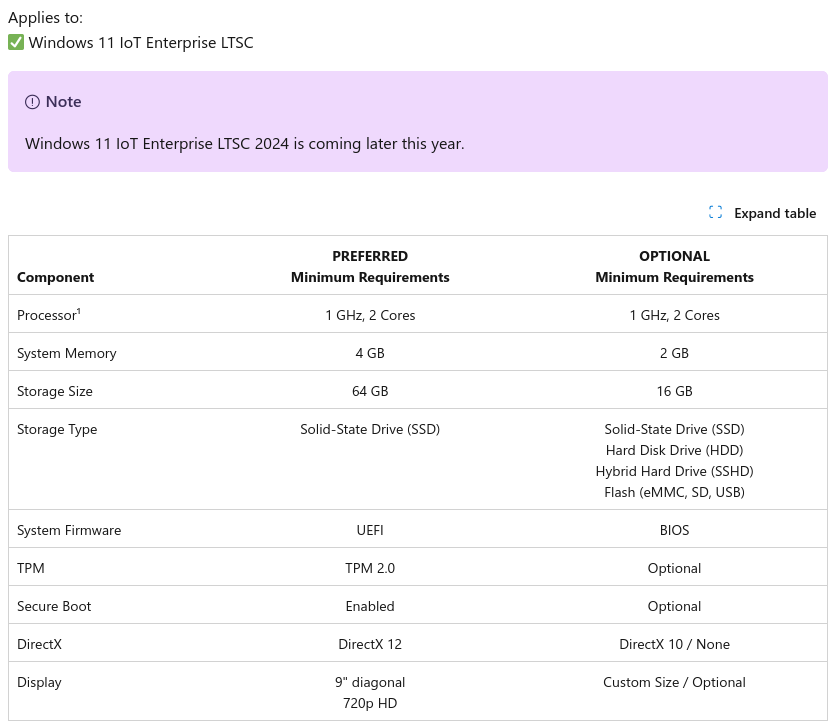Click the DirectX 10 / None cell

[x=674, y=644]
